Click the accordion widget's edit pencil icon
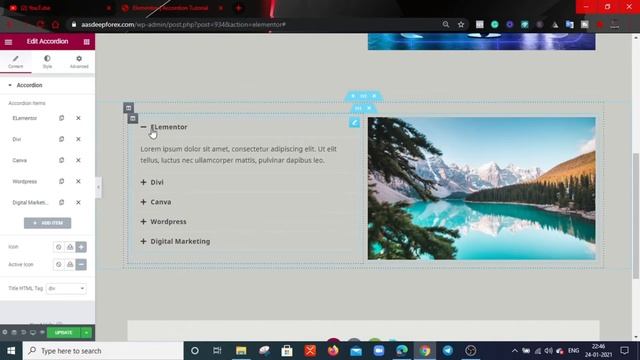The height and width of the screenshot is (360, 640). 354,122
